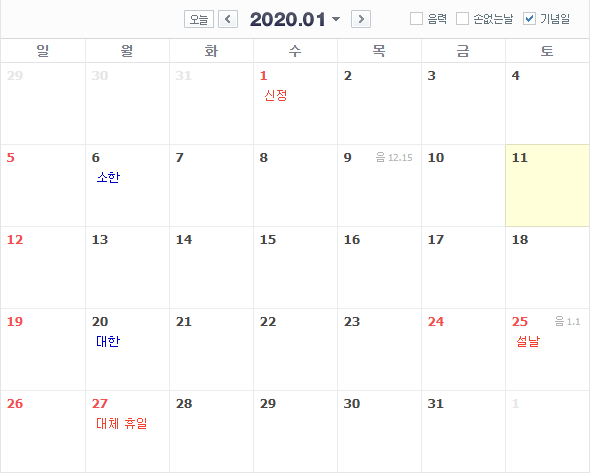Open the 2020.01 month dropdown

[295, 19]
